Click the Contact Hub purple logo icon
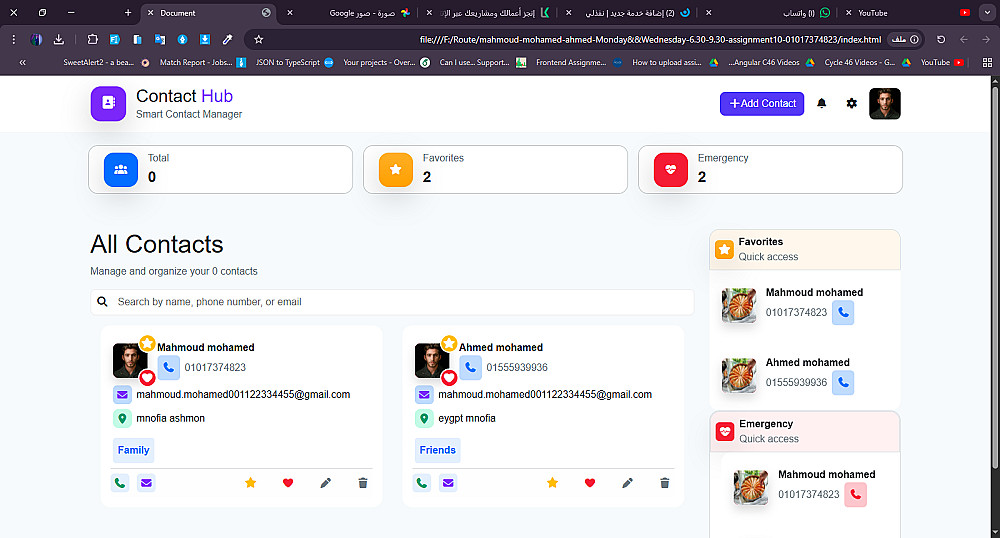Viewport: 1000px width, 538px height. [x=108, y=103]
